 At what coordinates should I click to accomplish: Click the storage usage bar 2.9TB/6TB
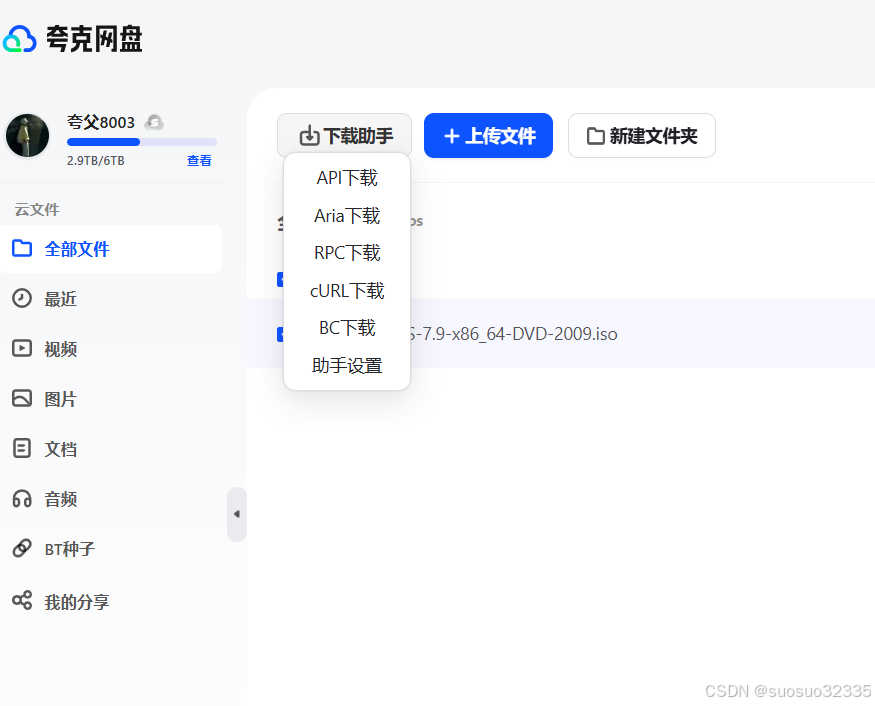142,142
